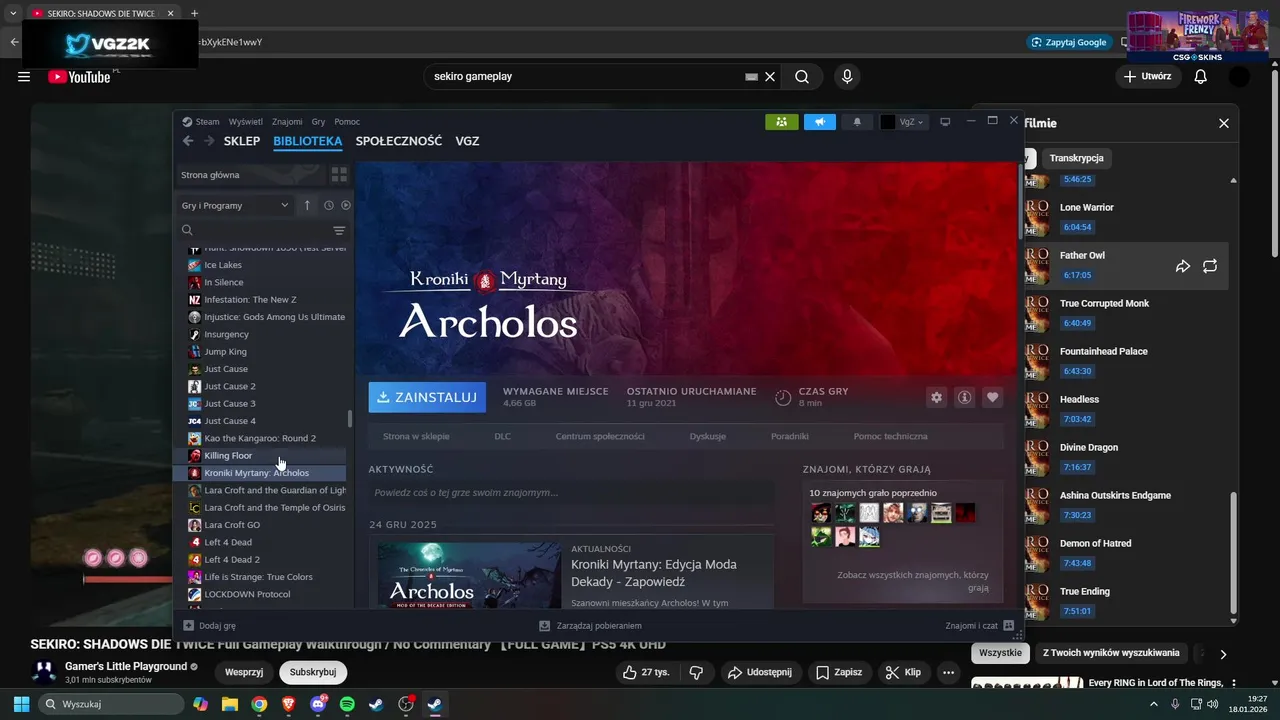Loop the Father Owl chapter
Image resolution: width=1280 pixels, height=720 pixels.
coord(1210,266)
